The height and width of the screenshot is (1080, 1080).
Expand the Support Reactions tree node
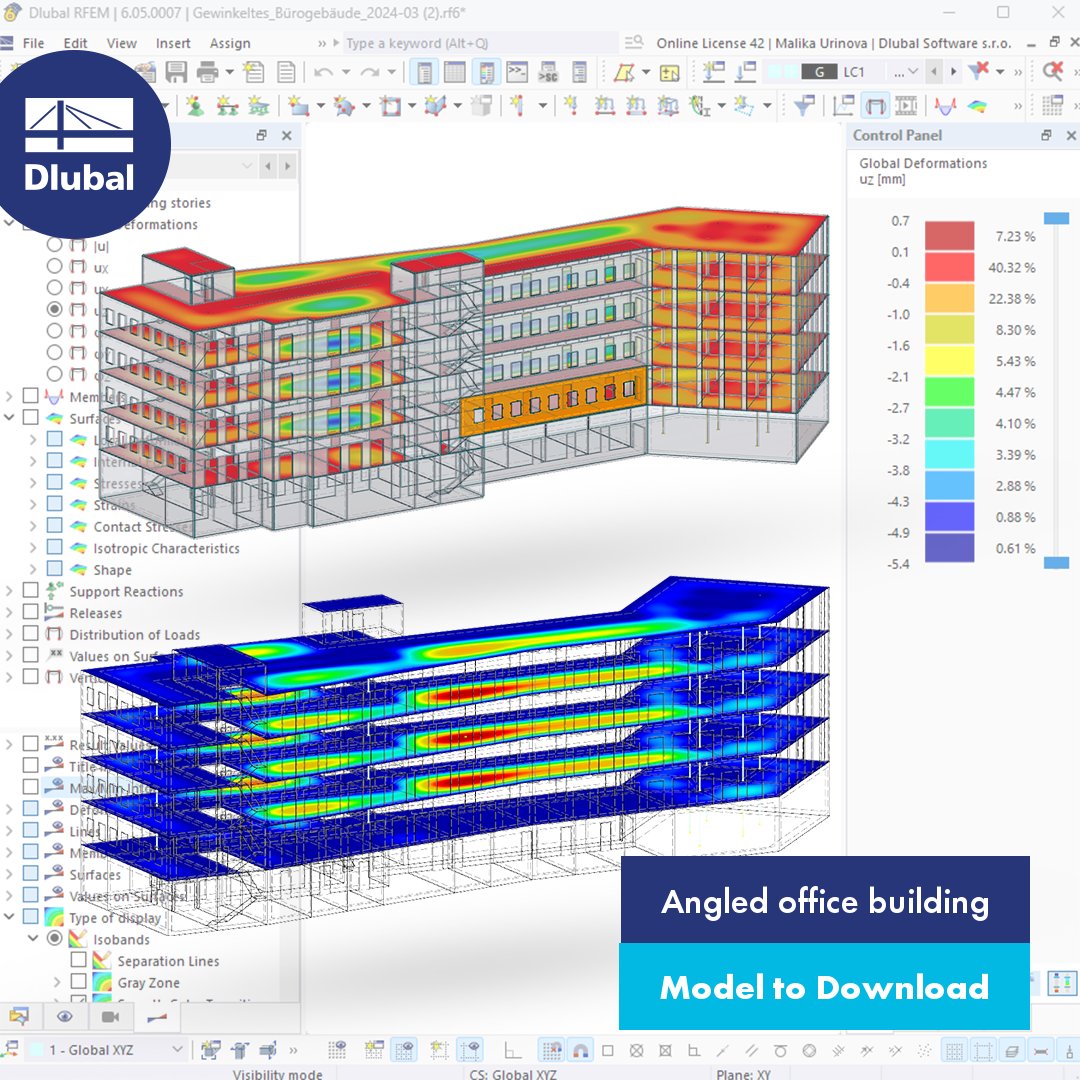pyautogui.click(x=9, y=591)
